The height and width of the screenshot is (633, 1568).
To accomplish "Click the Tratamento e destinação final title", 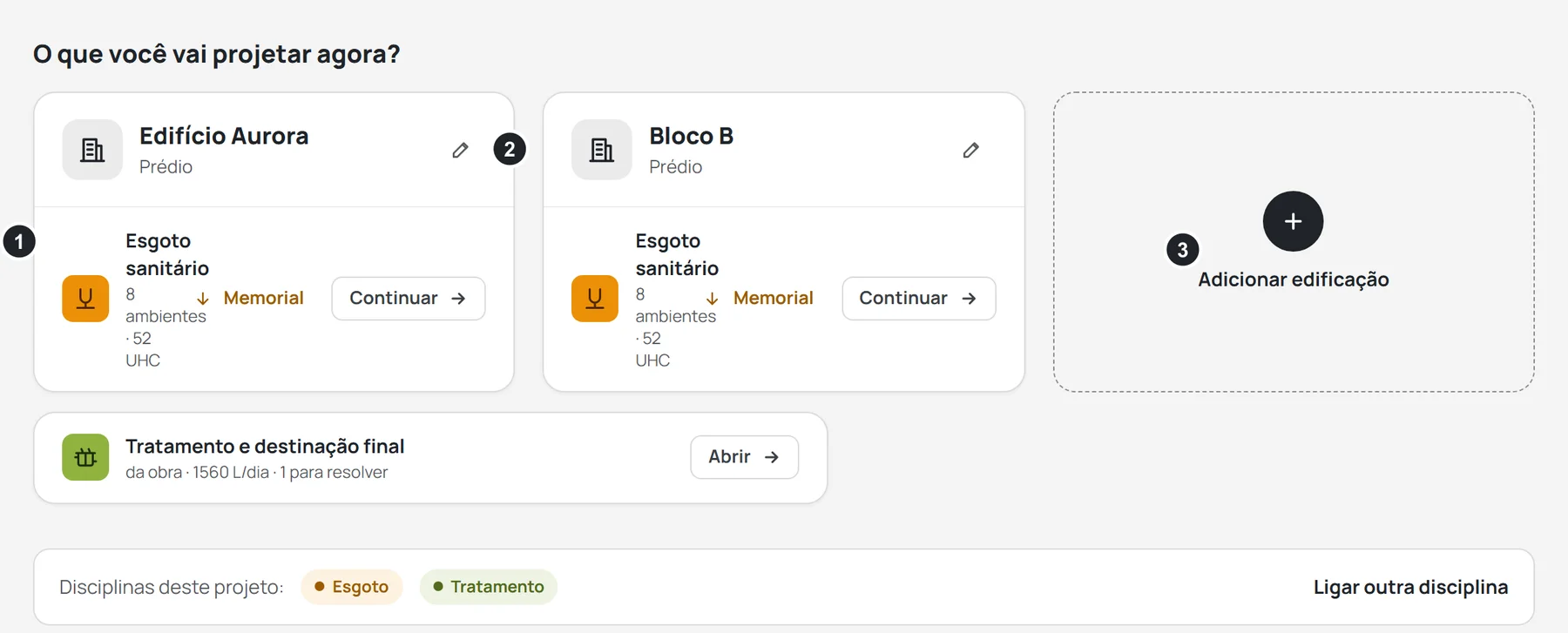I will (x=265, y=446).
